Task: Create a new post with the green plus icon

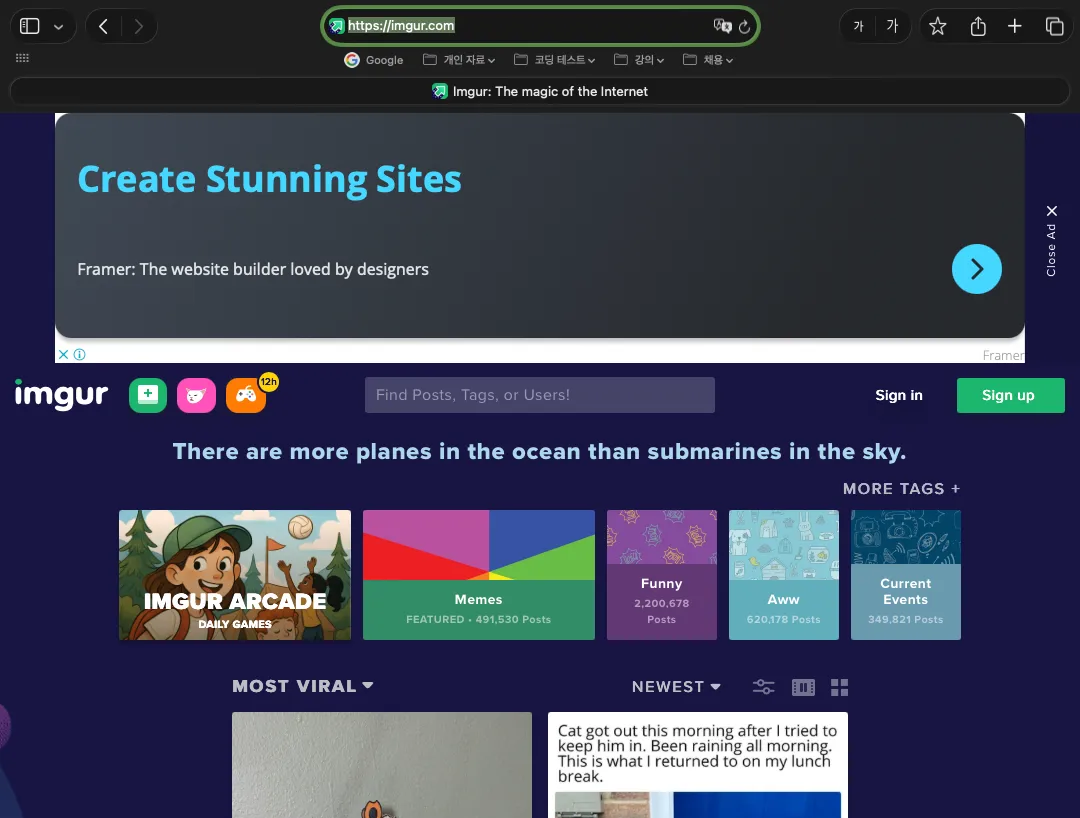Action: [x=148, y=395]
